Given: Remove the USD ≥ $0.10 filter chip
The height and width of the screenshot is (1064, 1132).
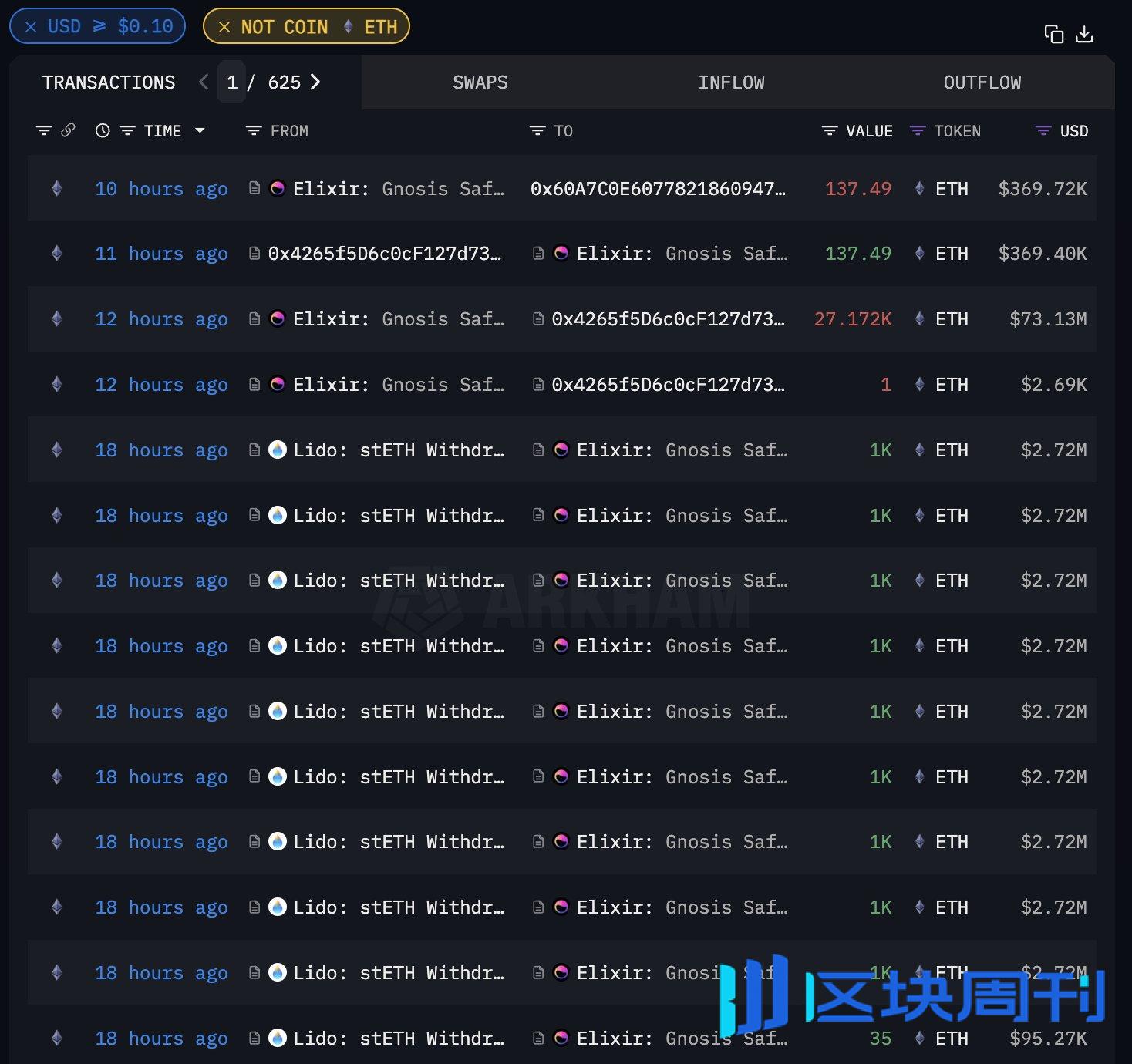Looking at the screenshot, I should point(31,27).
